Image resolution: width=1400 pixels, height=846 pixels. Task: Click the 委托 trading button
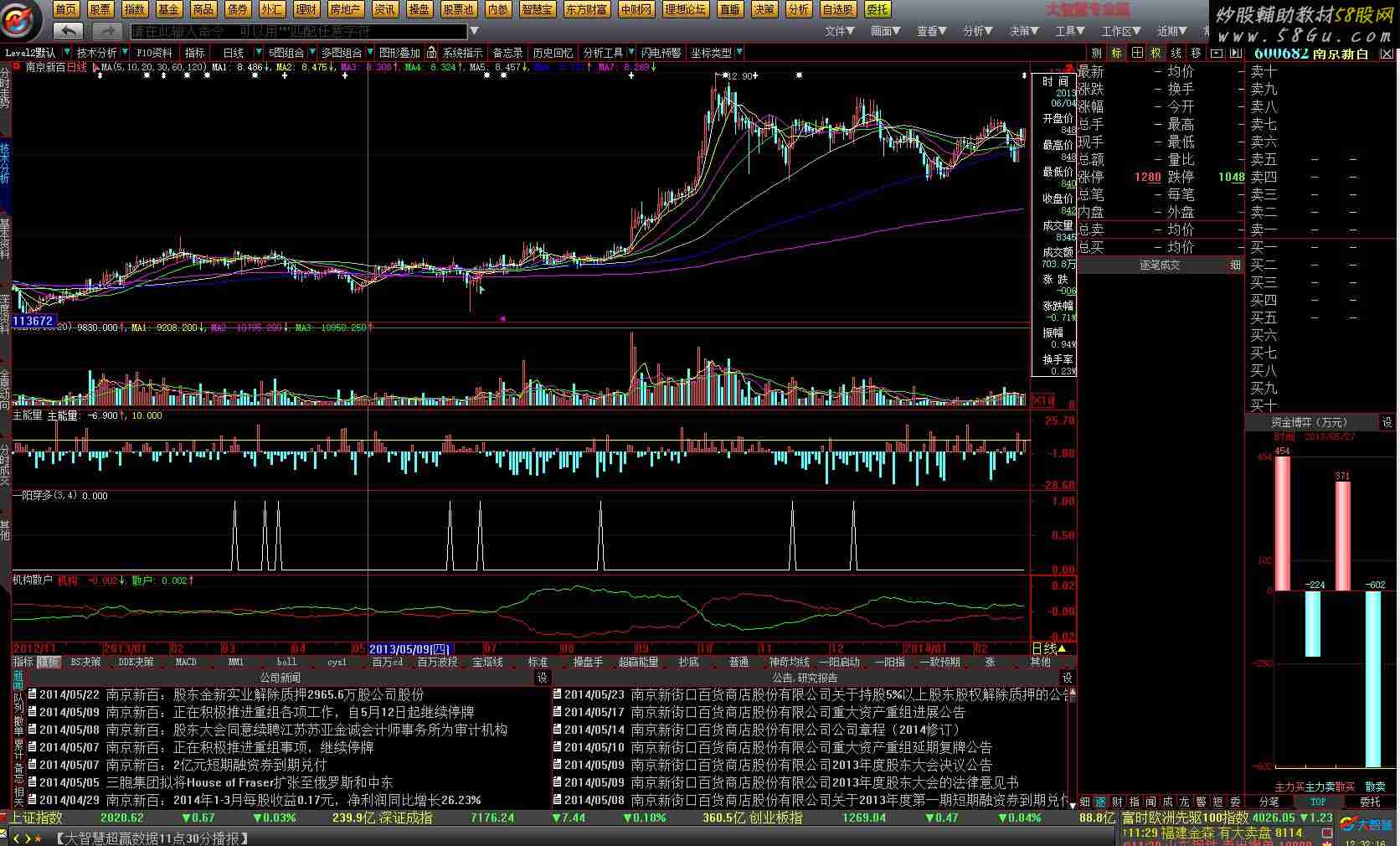[x=877, y=9]
